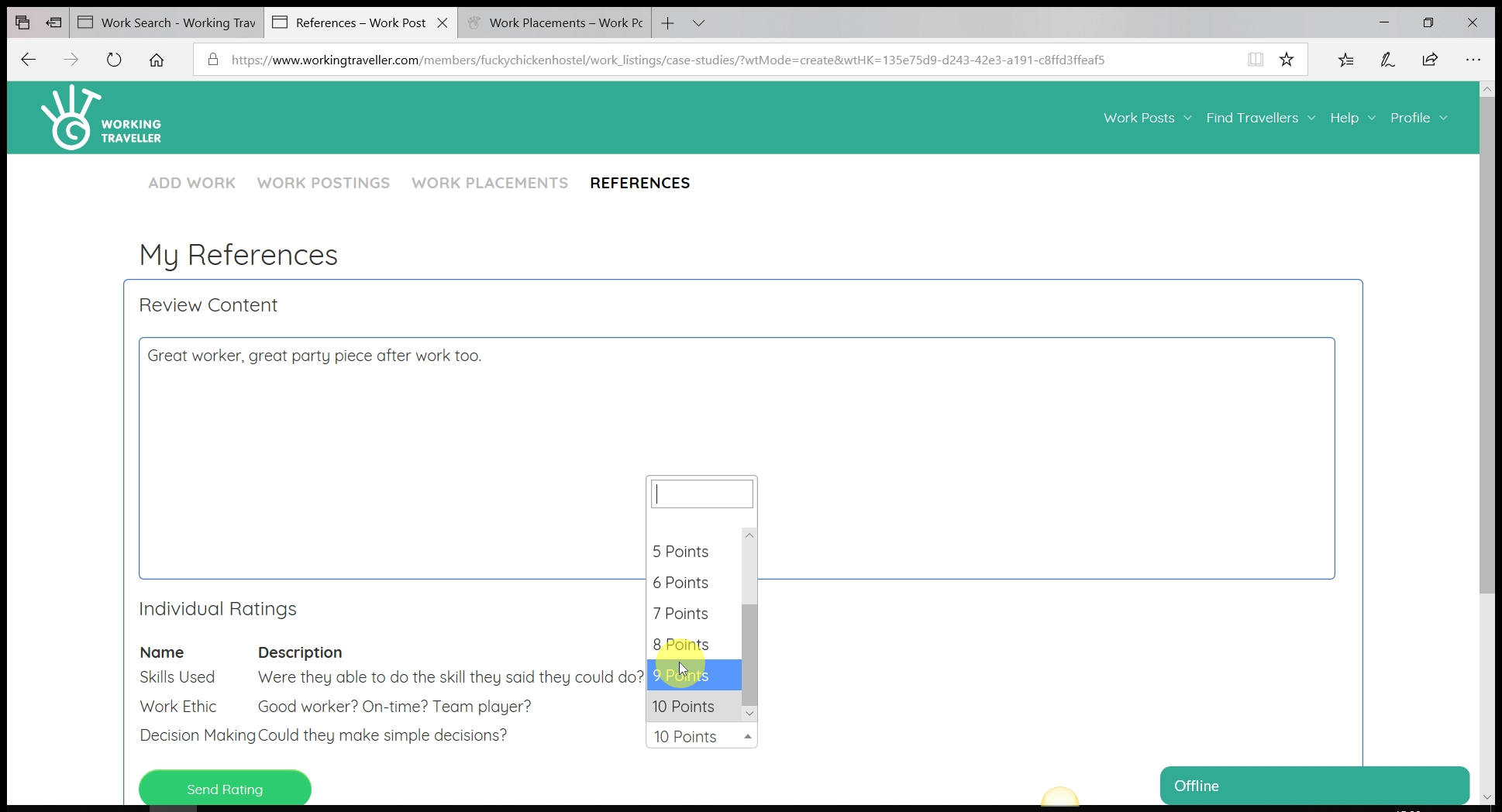Open the add notes pen icon
Screen dimensions: 1502x812
pyautogui.click(x=1387, y=60)
